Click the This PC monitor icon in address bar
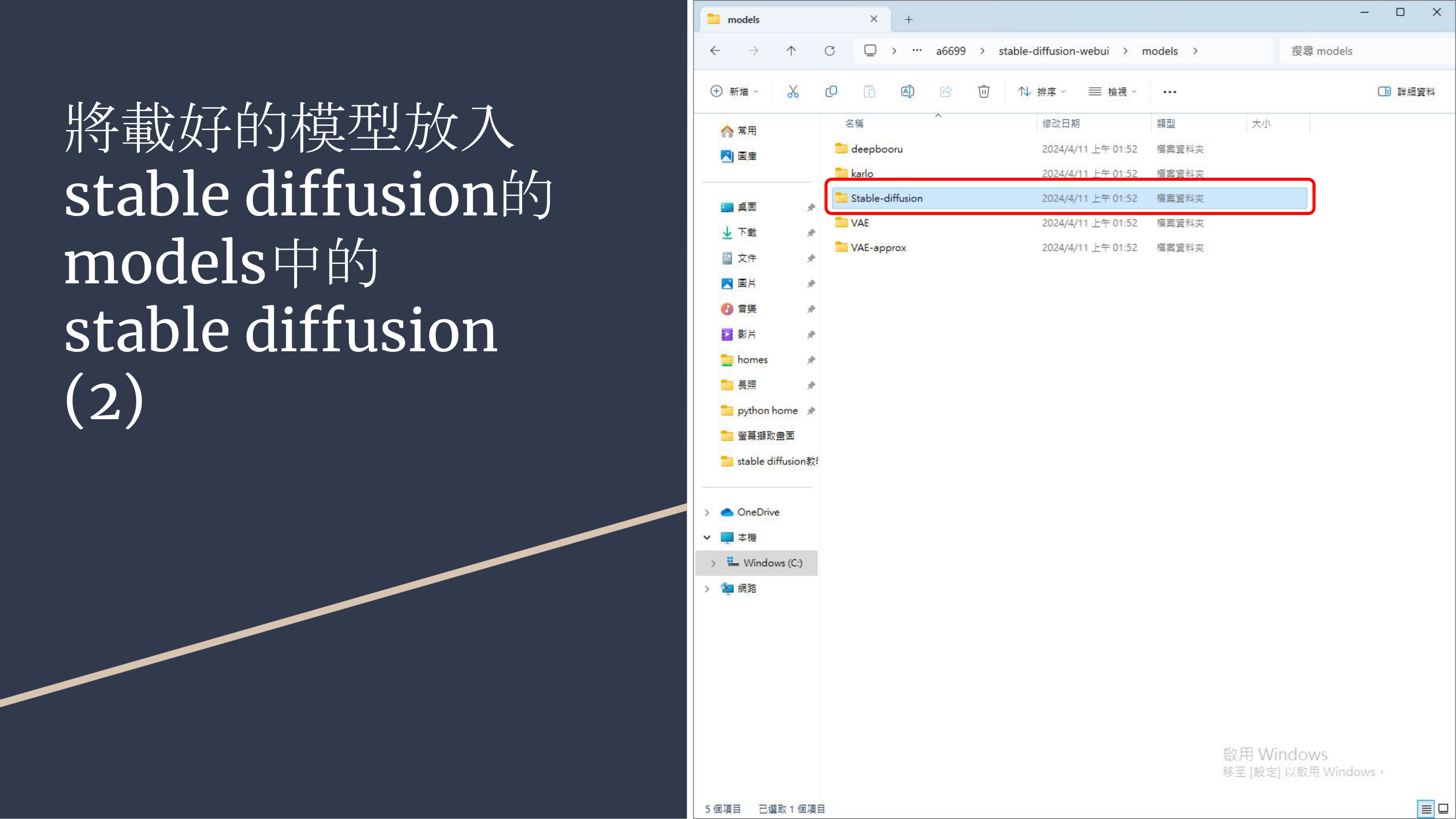The height and width of the screenshot is (819, 1456). [870, 51]
